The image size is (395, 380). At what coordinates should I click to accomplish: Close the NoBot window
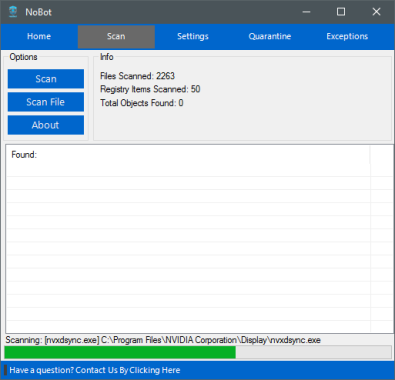pyautogui.click(x=376, y=12)
